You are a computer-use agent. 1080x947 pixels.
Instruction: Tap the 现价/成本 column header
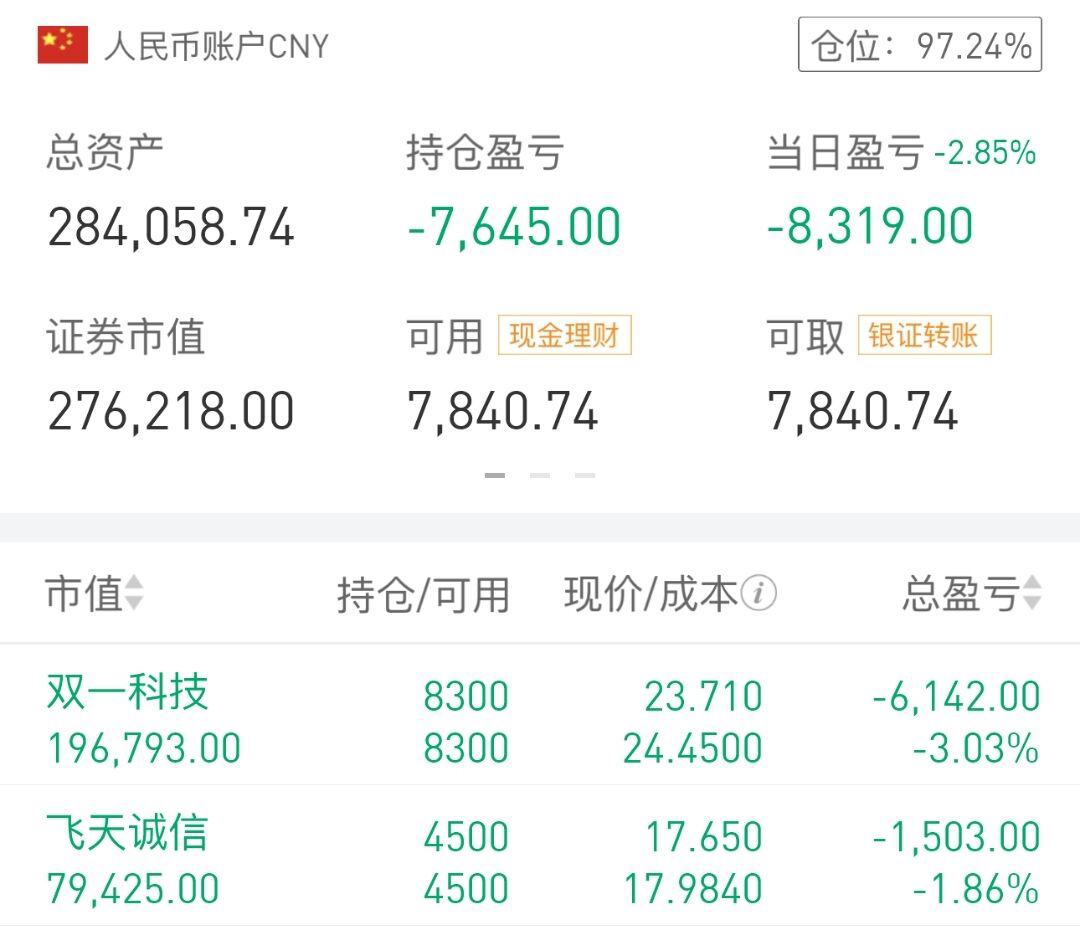coord(650,593)
